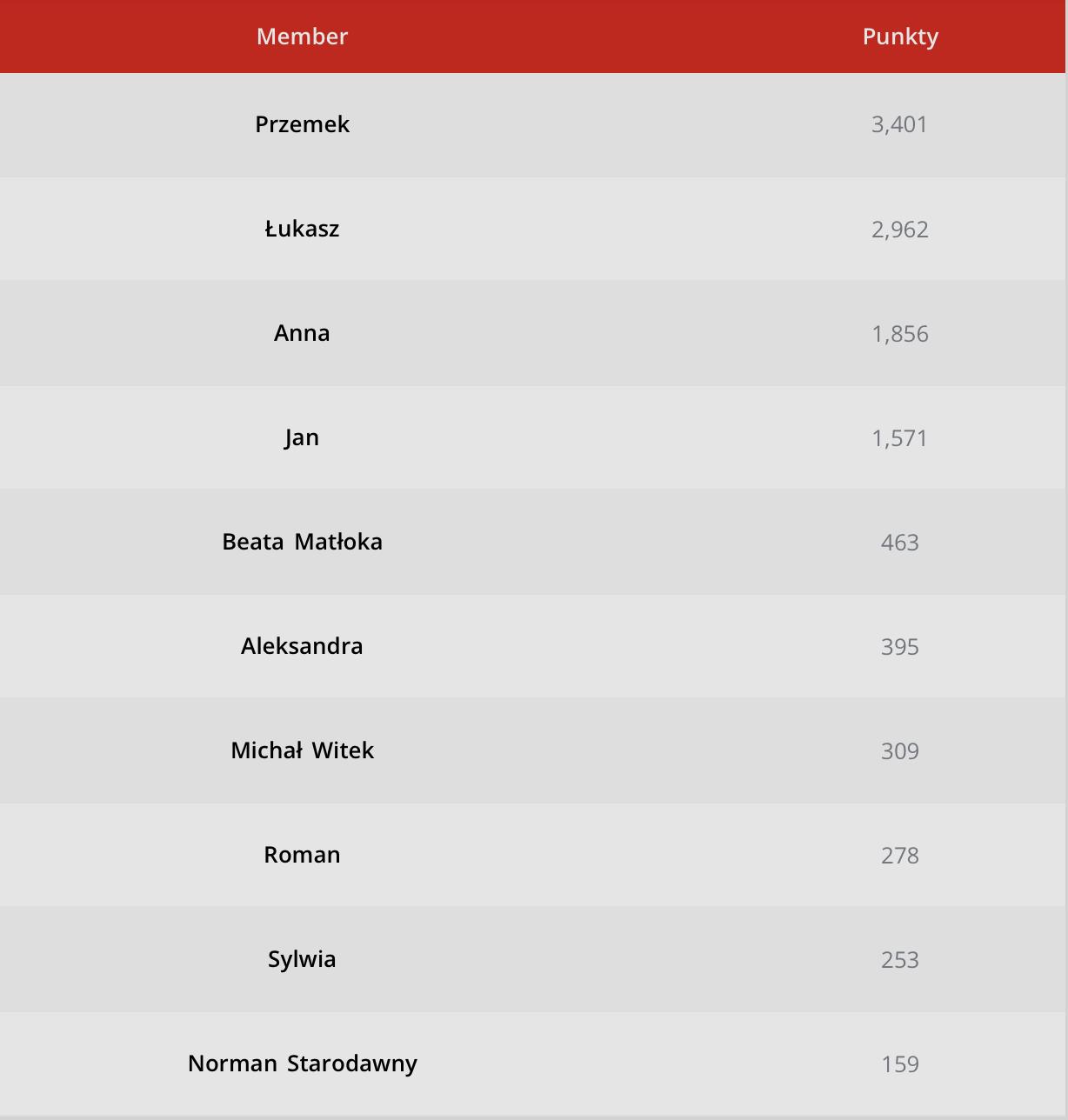Open Michał Witek's profile

pyautogui.click(x=302, y=750)
